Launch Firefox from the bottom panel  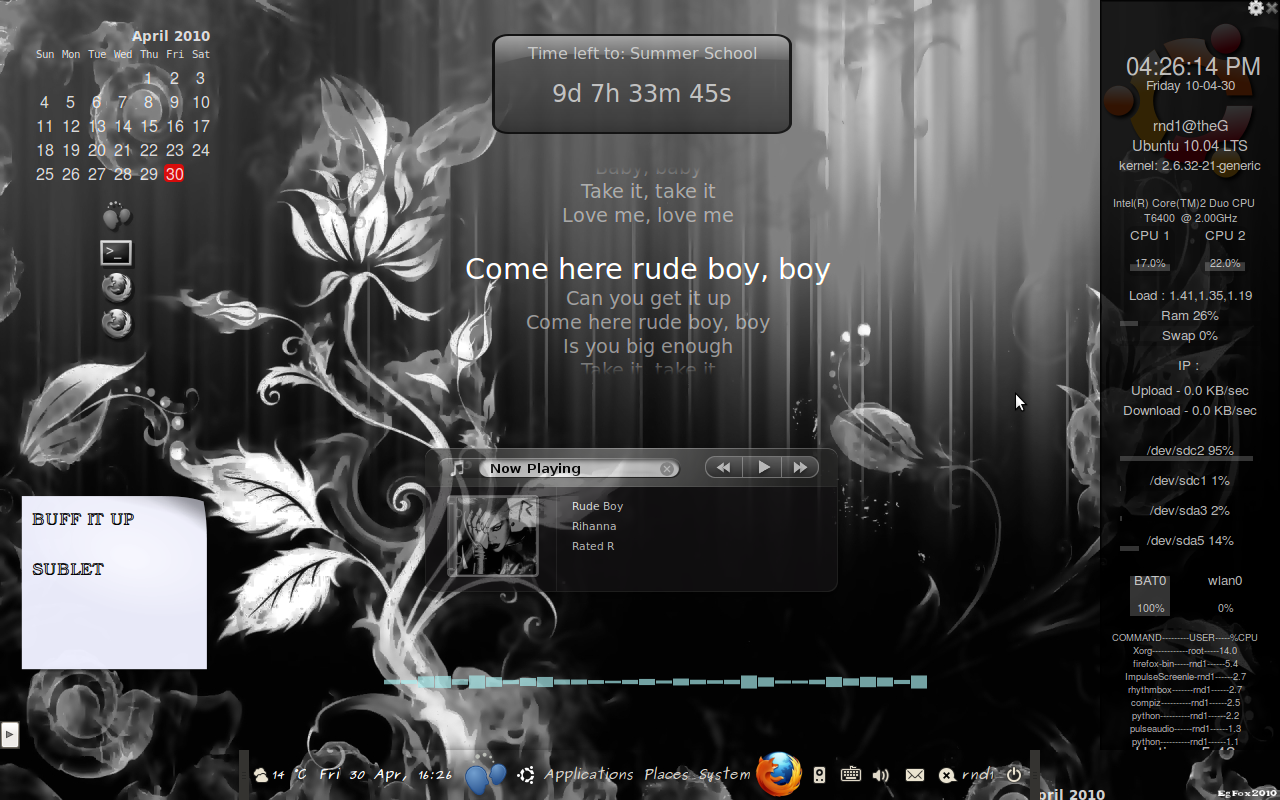point(779,774)
